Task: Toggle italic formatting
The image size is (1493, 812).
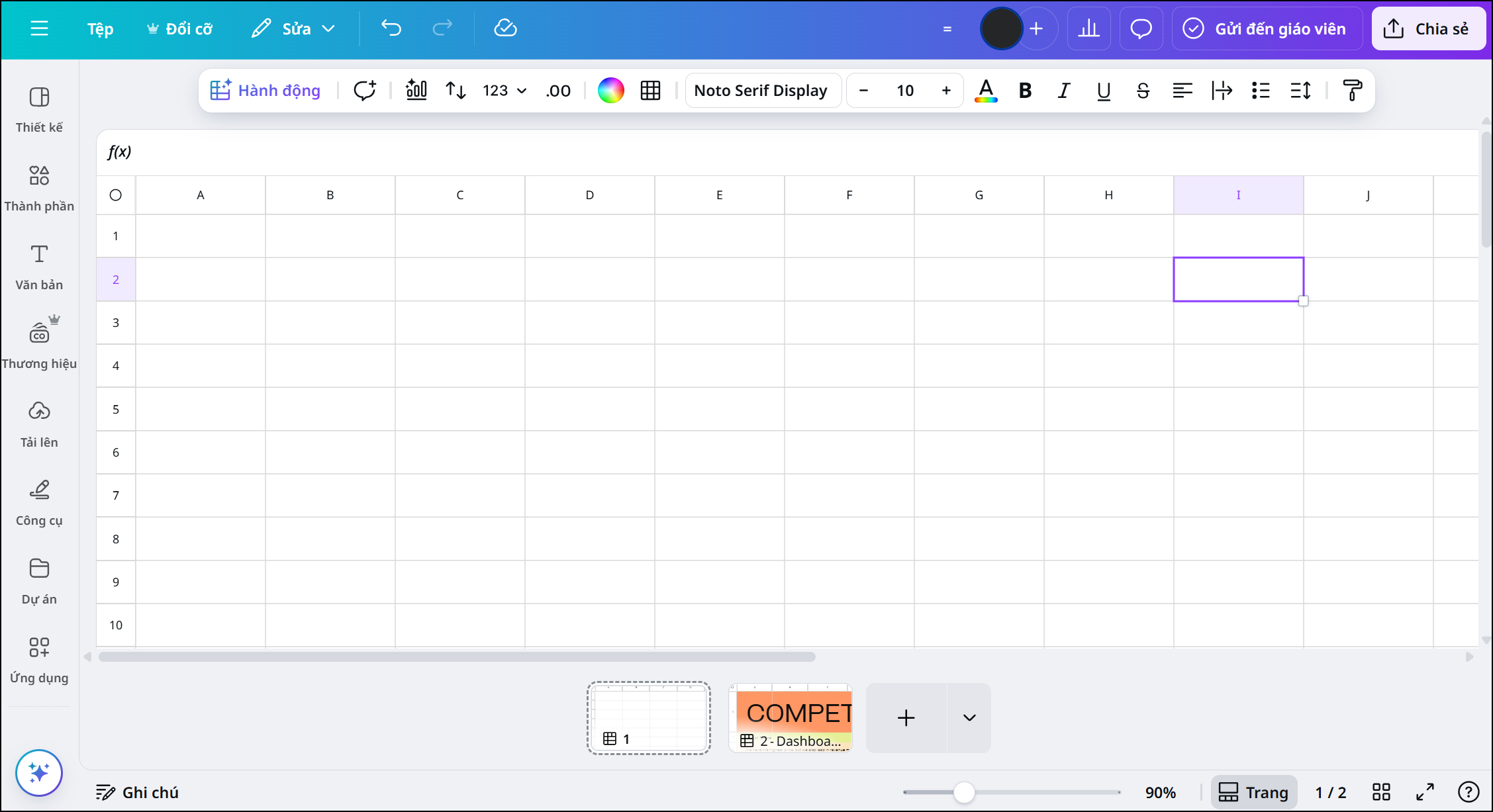Action: (1064, 90)
